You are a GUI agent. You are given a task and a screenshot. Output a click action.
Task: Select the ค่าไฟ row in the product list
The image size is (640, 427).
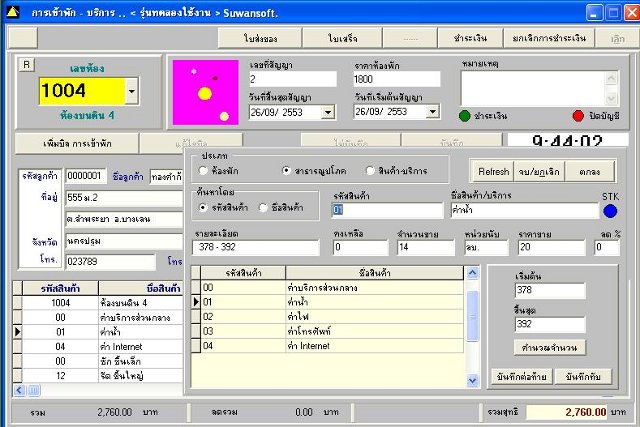coord(332,317)
